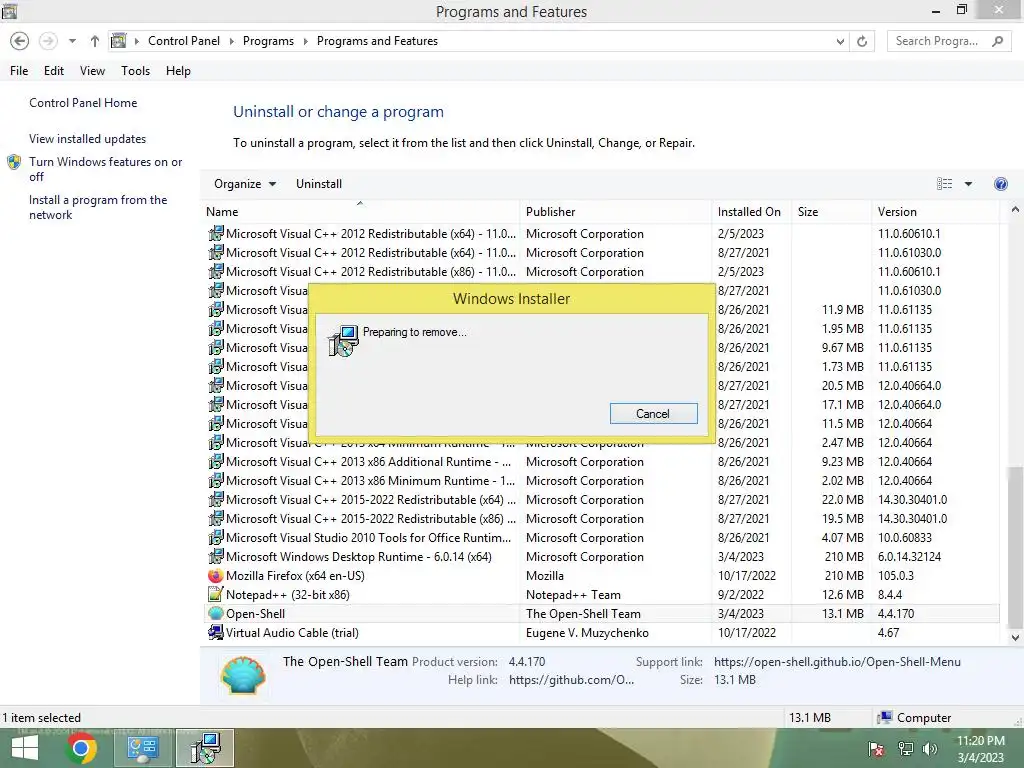Select Visual C++ 2013 x86 Minimum Runtime
Screen dimensions: 1024x768
(x=602, y=481)
